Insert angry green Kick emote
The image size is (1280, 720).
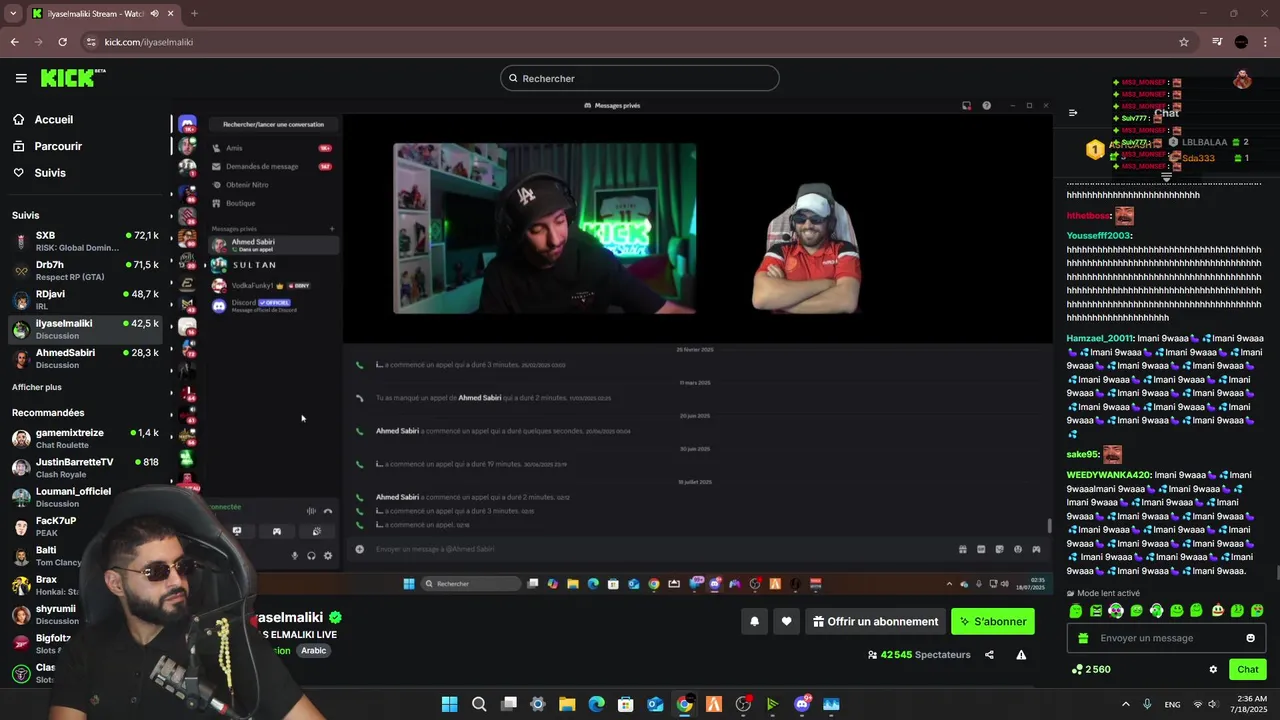[1096, 611]
